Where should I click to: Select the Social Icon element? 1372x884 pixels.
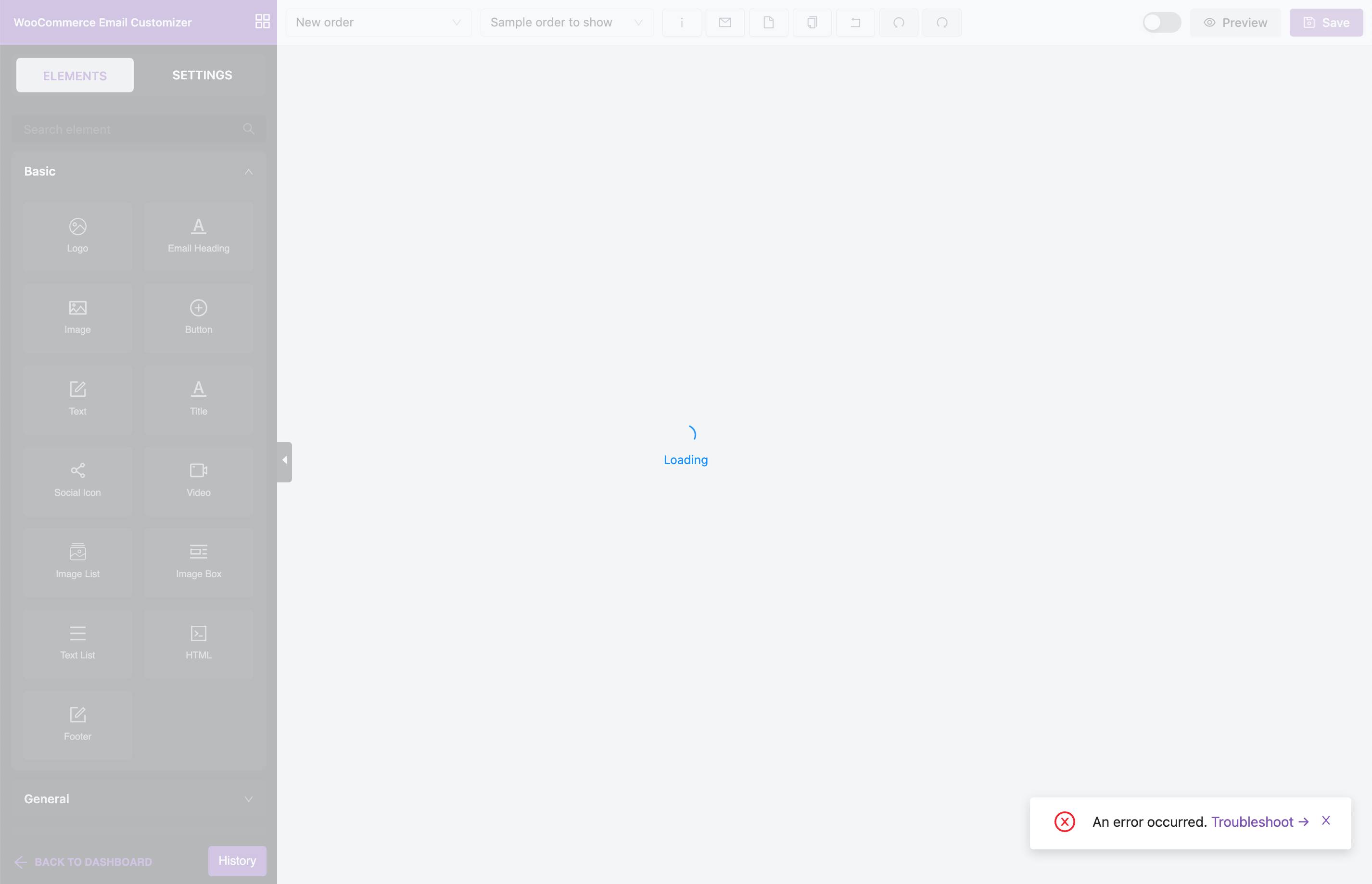tap(77, 480)
